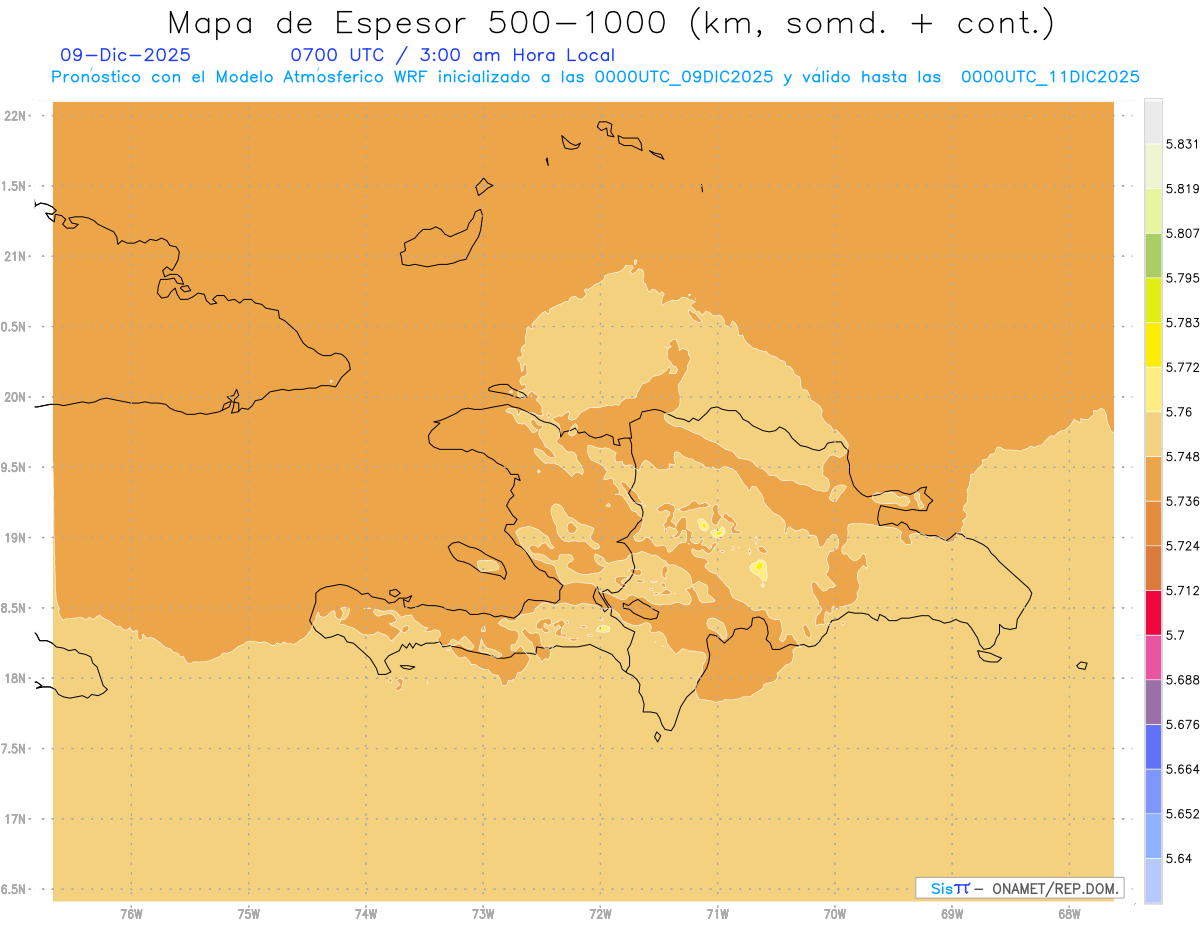Click the yellow-green swatch between 5.783 and 5.795
Screen dimensions: 1200x927
1153,300
